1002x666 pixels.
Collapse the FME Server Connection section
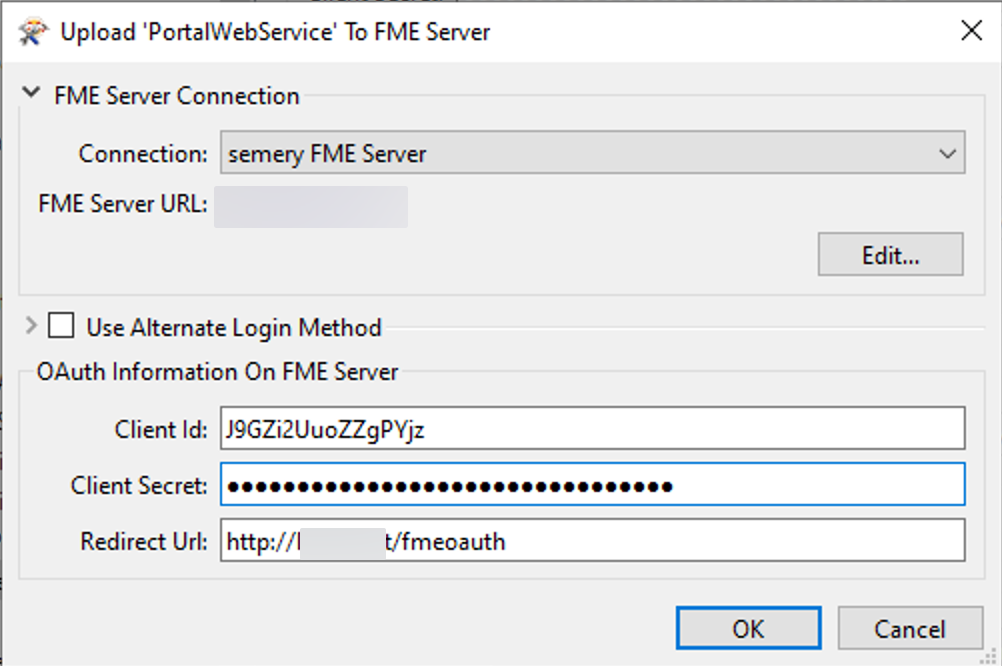(x=31, y=93)
